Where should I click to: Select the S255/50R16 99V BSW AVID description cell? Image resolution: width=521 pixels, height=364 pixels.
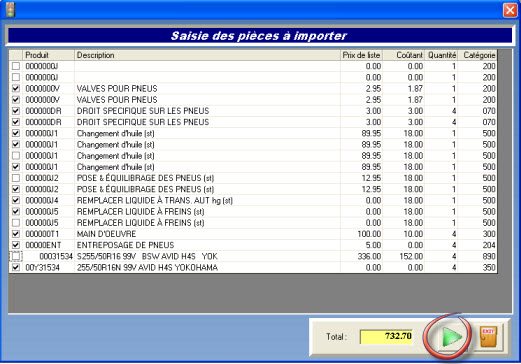[x=207, y=256]
